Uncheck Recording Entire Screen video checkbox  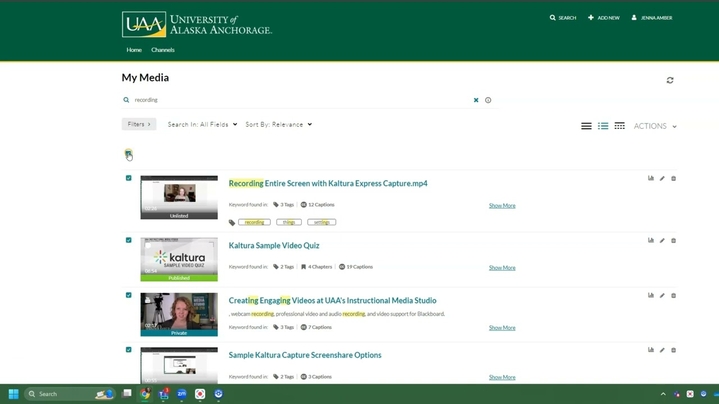[128, 178]
